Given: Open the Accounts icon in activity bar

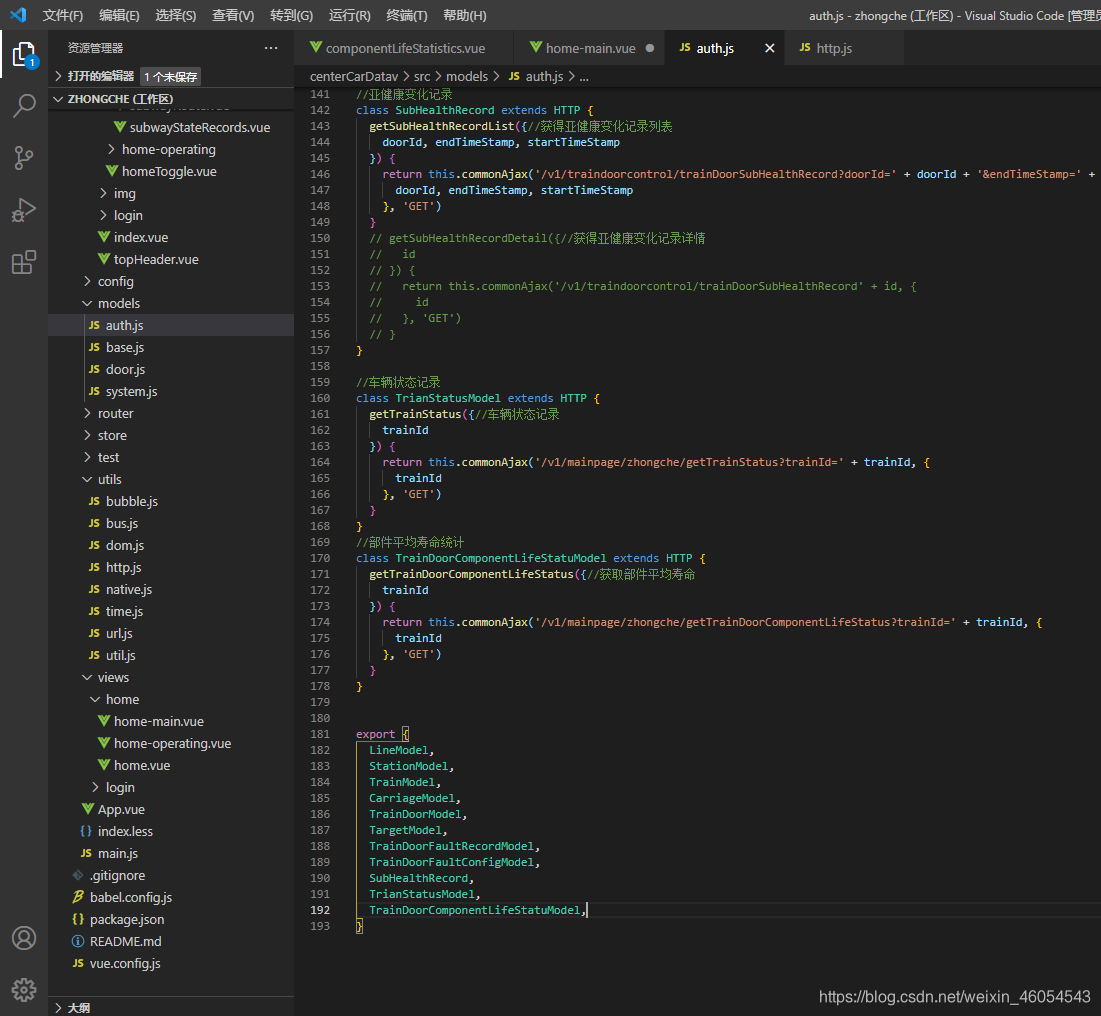Looking at the screenshot, I should coord(24,938).
